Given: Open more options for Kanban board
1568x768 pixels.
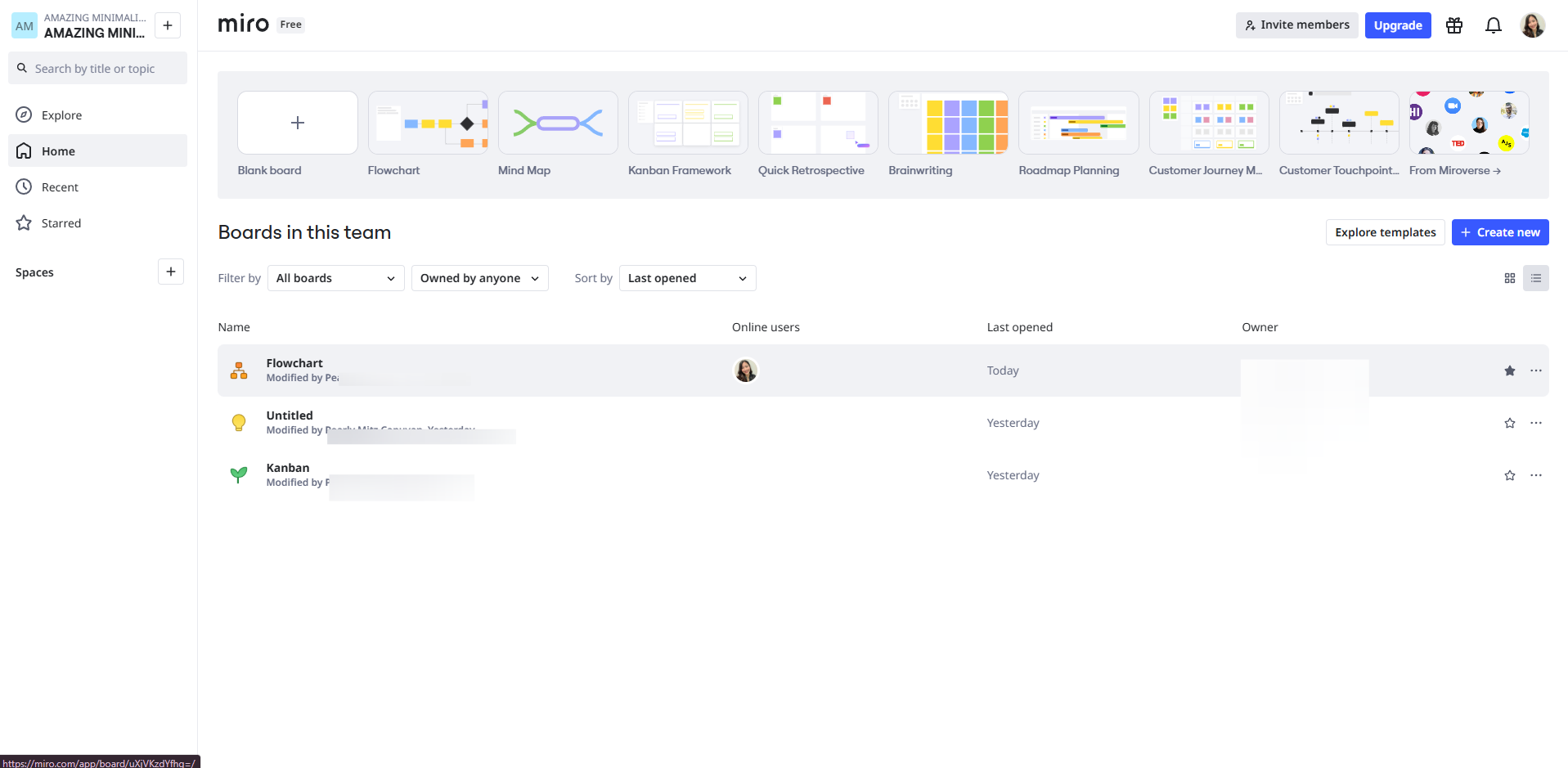Looking at the screenshot, I should pyautogui.click(x=1536, y=475).
